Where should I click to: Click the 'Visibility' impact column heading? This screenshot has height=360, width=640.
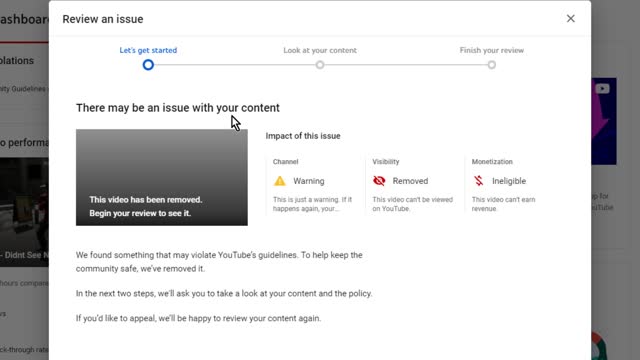[386, 162]
